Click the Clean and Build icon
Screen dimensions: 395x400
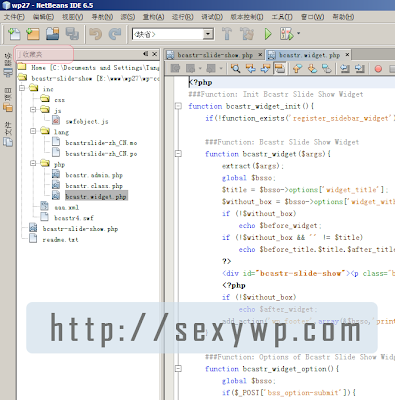(x=247, y=34)
